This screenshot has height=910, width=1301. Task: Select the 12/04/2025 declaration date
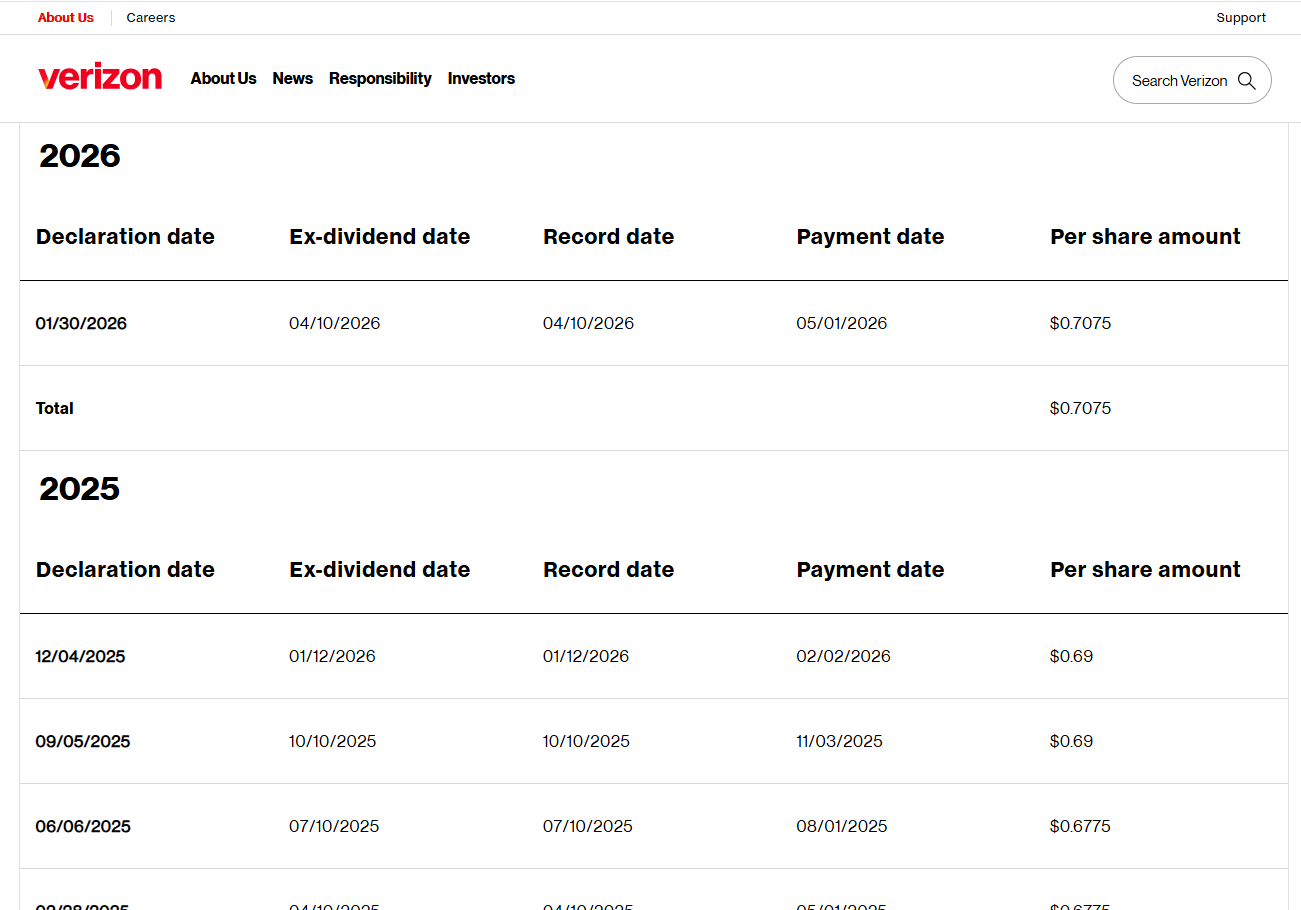click(80, 657)
